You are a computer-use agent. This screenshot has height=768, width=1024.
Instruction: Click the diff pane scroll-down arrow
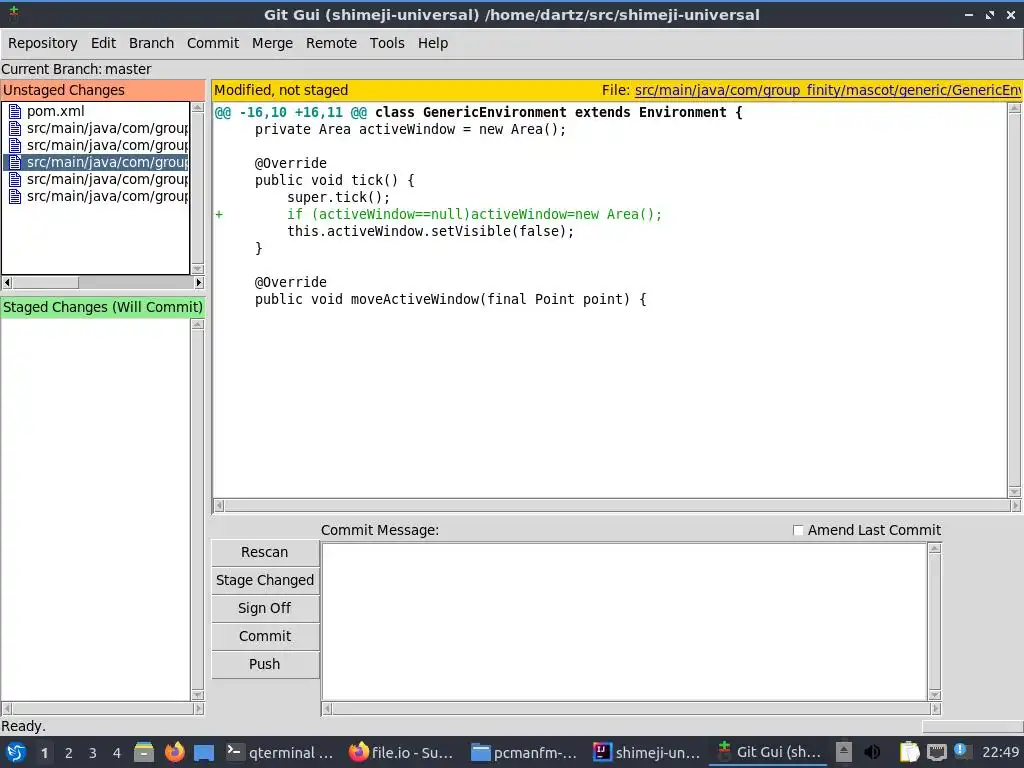coord(1014,492)
